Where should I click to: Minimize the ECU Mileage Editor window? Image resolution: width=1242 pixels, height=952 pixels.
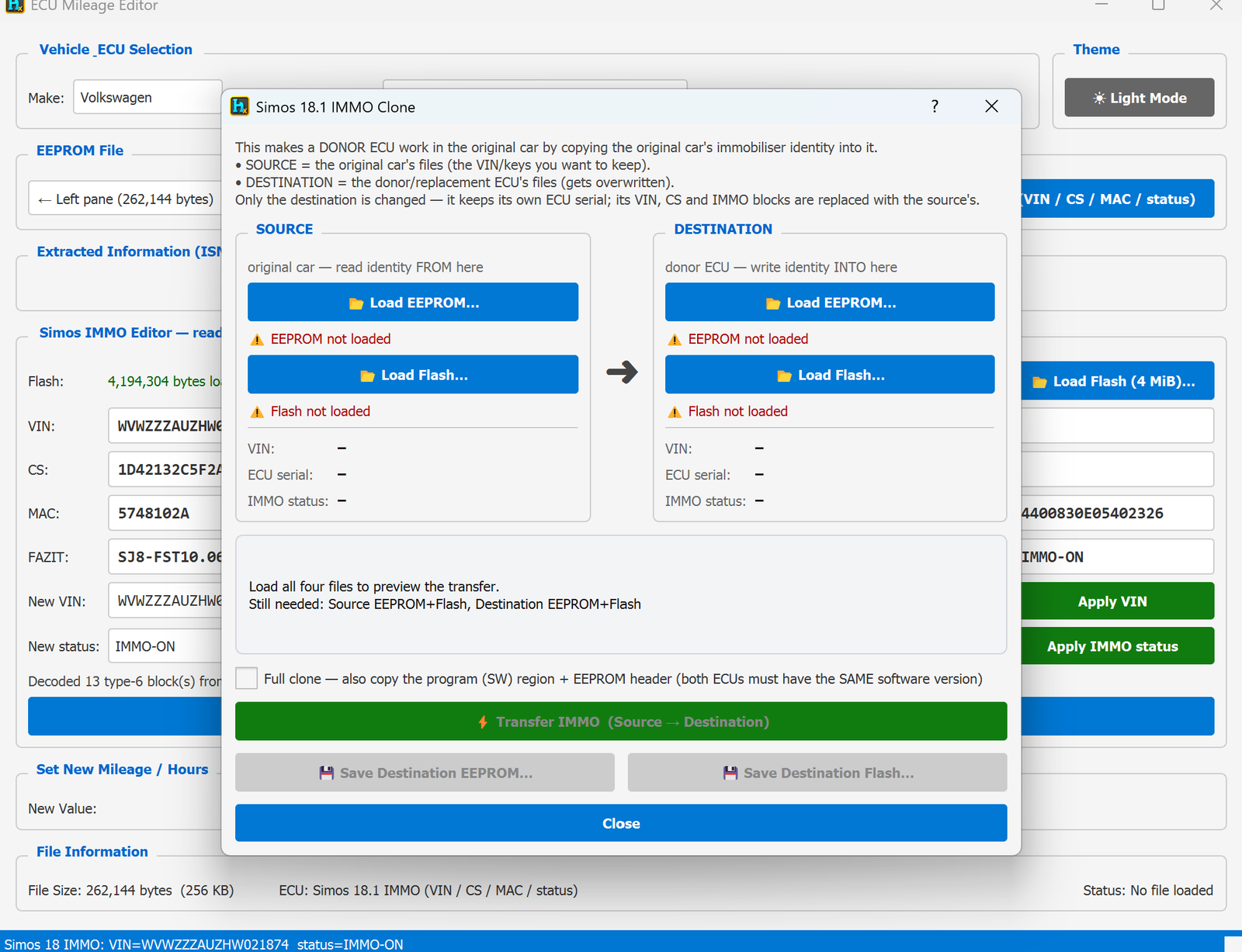[1101, 5]
